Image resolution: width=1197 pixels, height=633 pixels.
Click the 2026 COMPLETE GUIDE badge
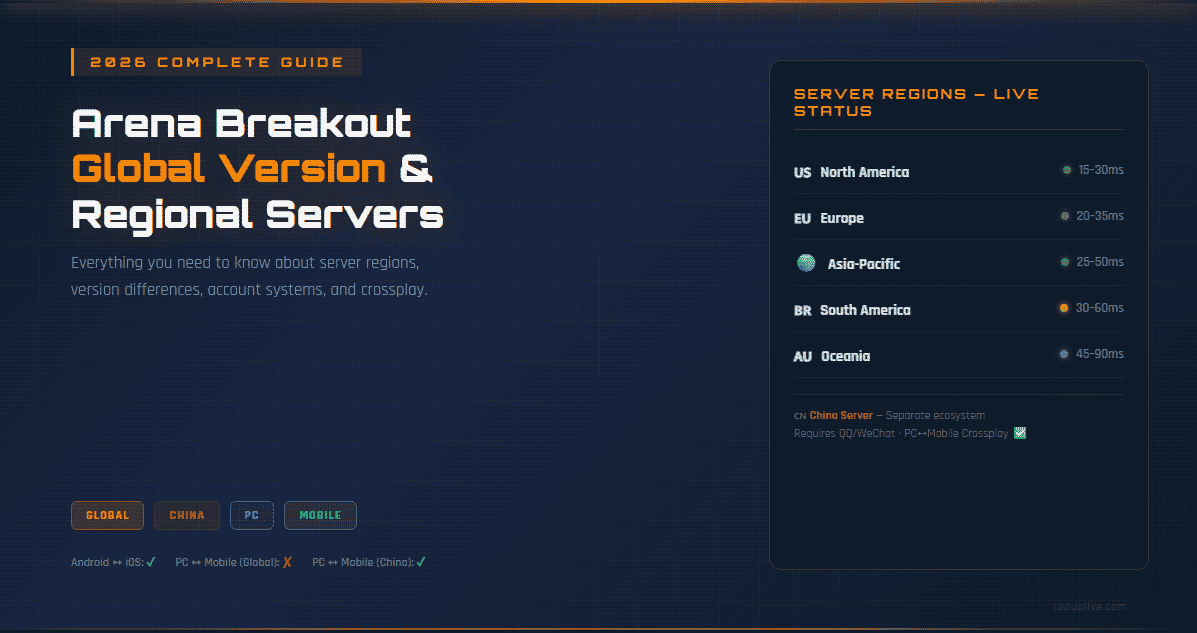[217, 63]
